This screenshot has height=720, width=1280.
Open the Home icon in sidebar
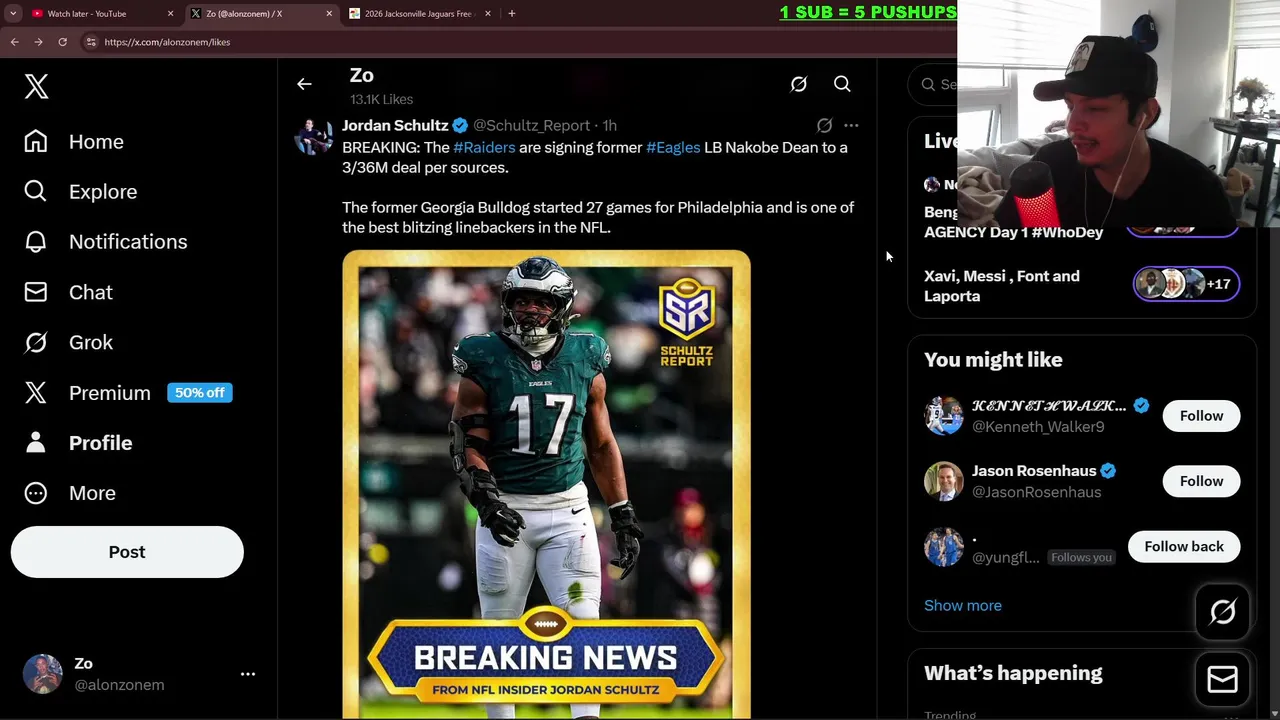tap(36, 142)
